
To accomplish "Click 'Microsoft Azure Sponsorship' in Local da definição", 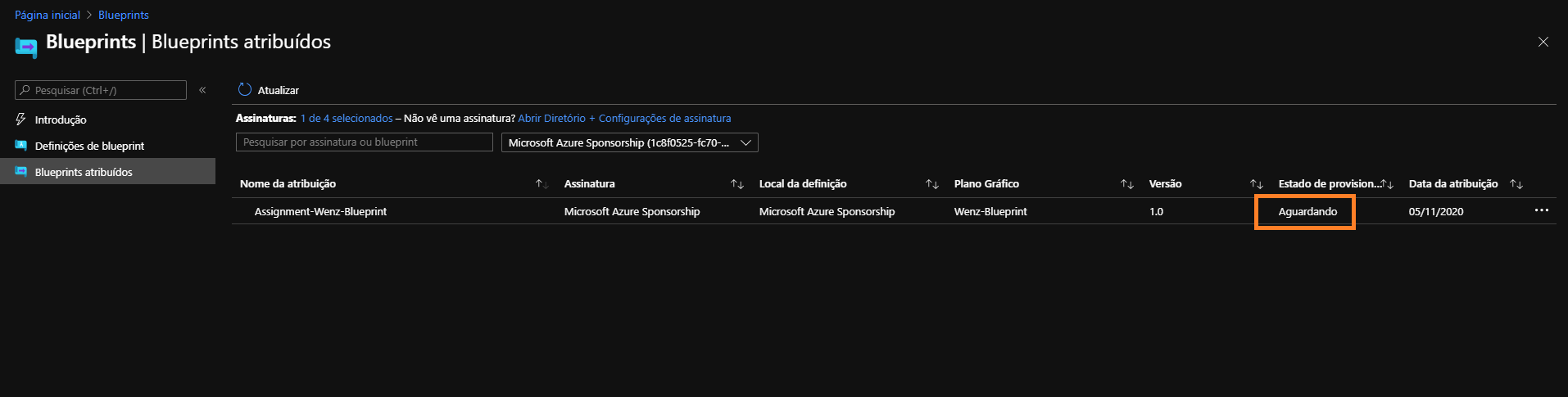I will 827,211.
